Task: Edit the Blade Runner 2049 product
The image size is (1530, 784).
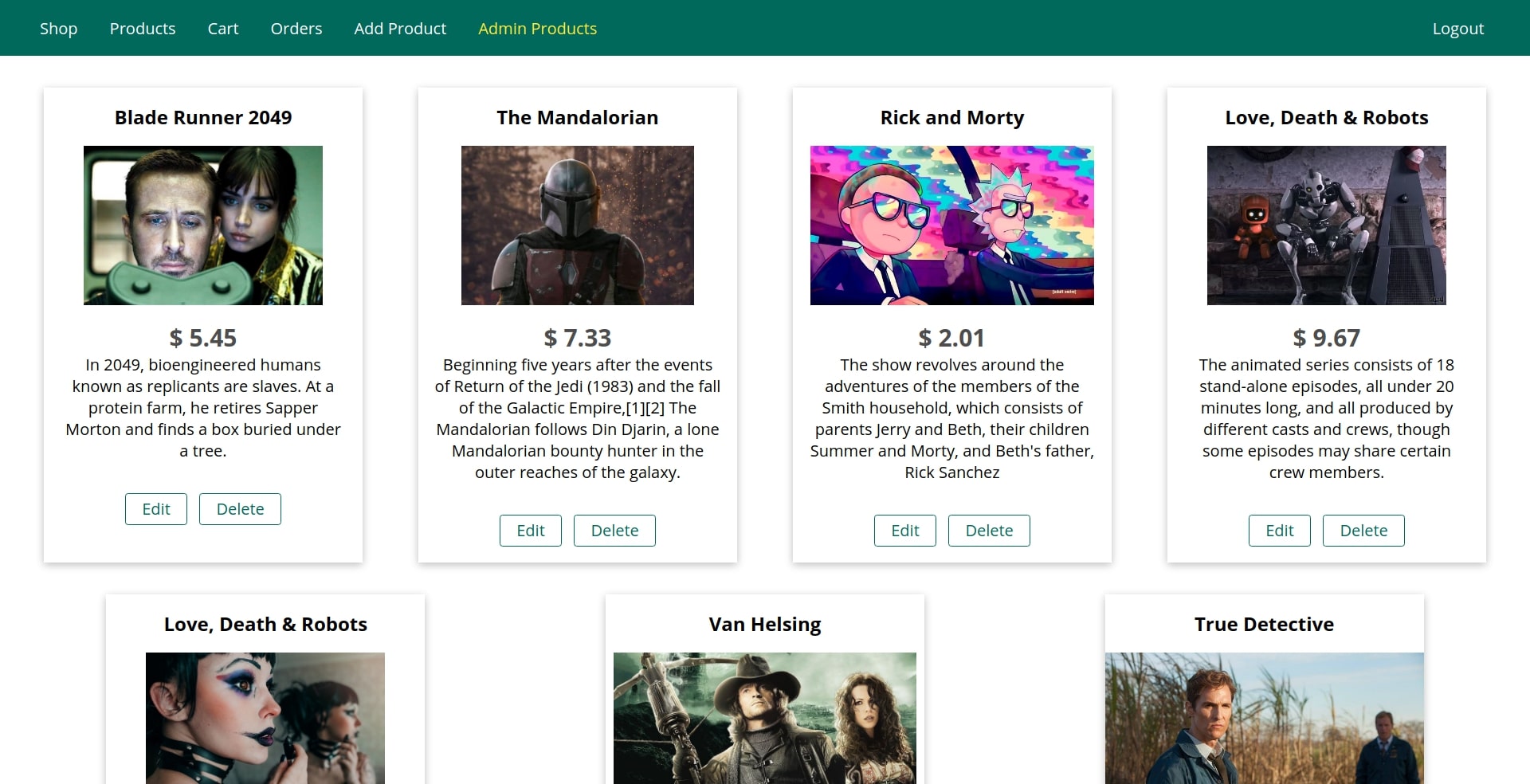Action: (x=156, y=509)
